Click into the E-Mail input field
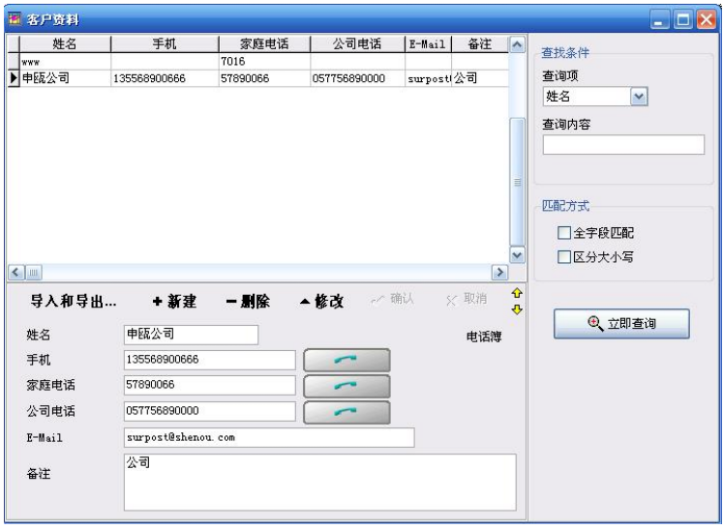Screen dimensions: 725x527 click(268, 438)
